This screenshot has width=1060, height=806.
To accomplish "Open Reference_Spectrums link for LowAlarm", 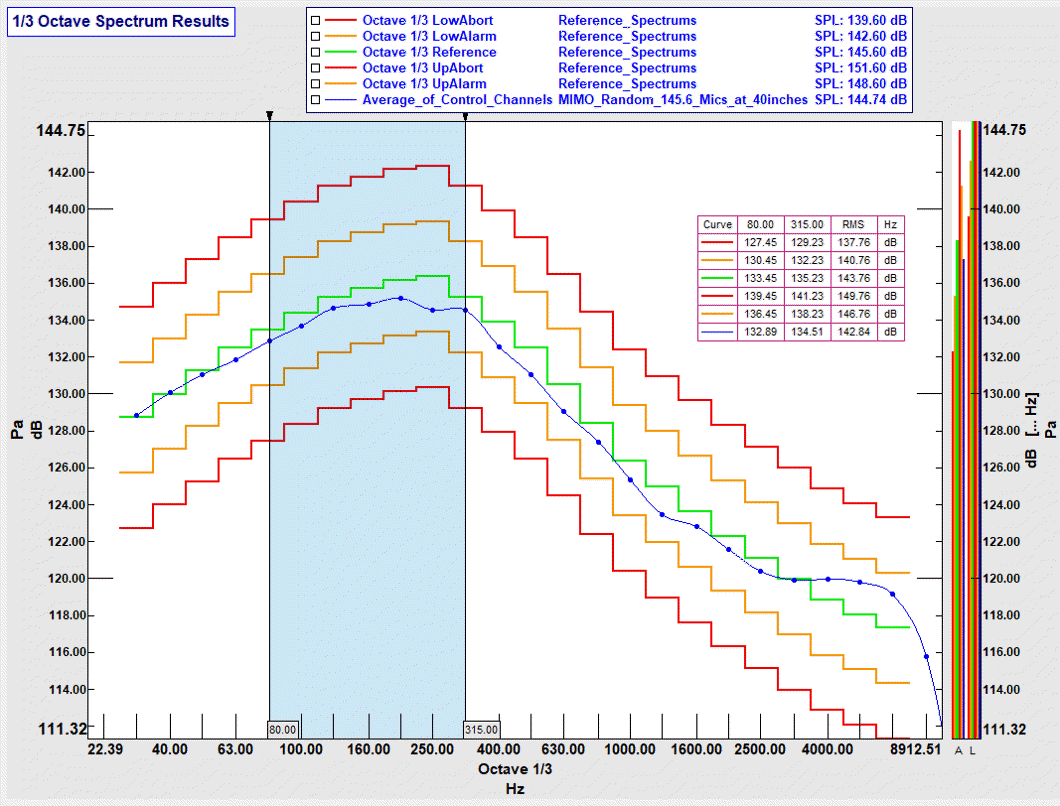I will 627,36.
